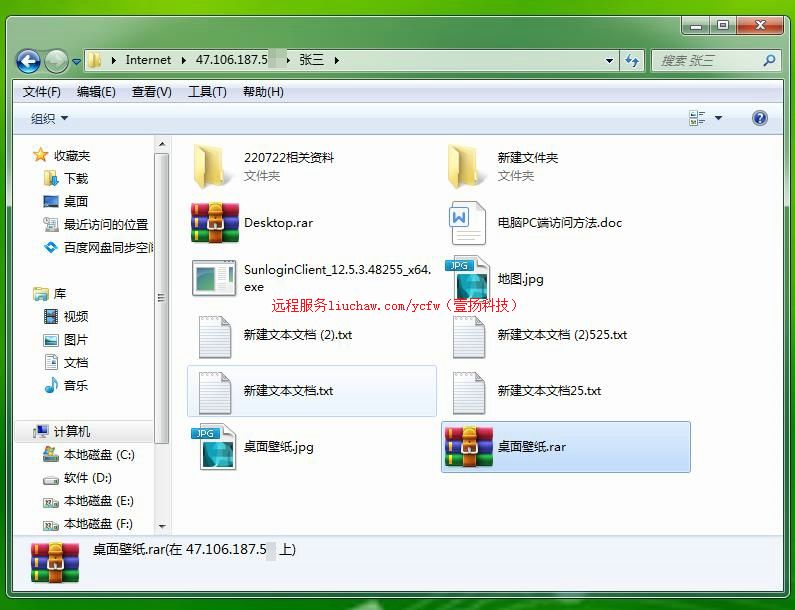The image size is (795, 610).
Task: Select the 桌面壁纸.jpg image icon
Action: click(215, 447)
